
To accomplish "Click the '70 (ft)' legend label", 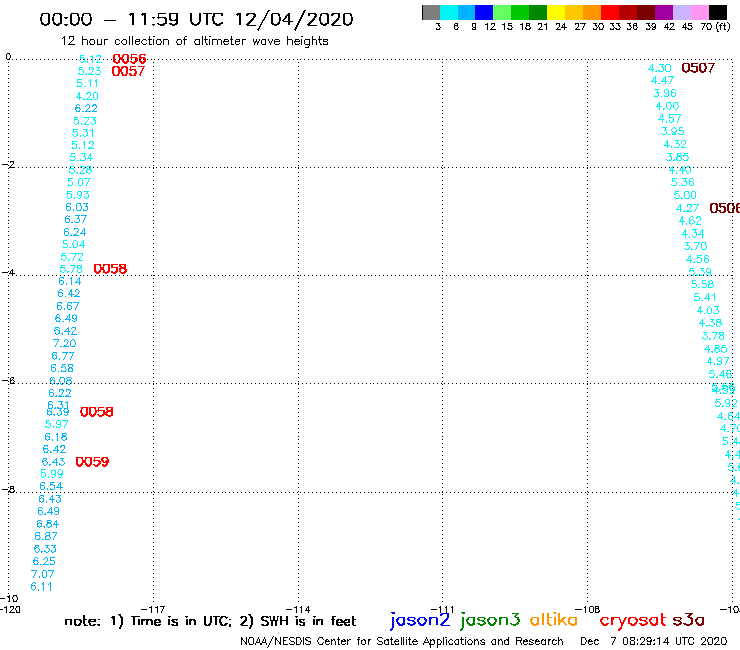I will coord(715,26).
